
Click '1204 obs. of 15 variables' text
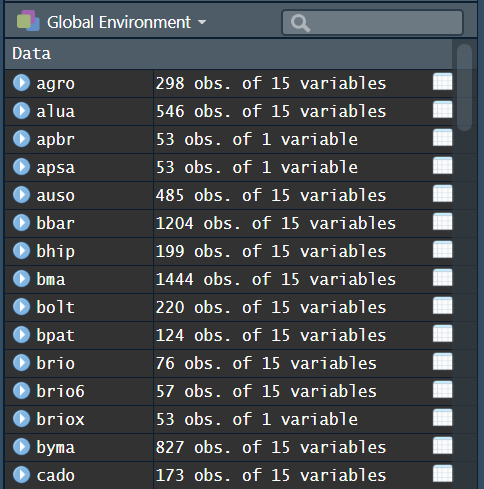pyautogui.click(x=276, y=223)
